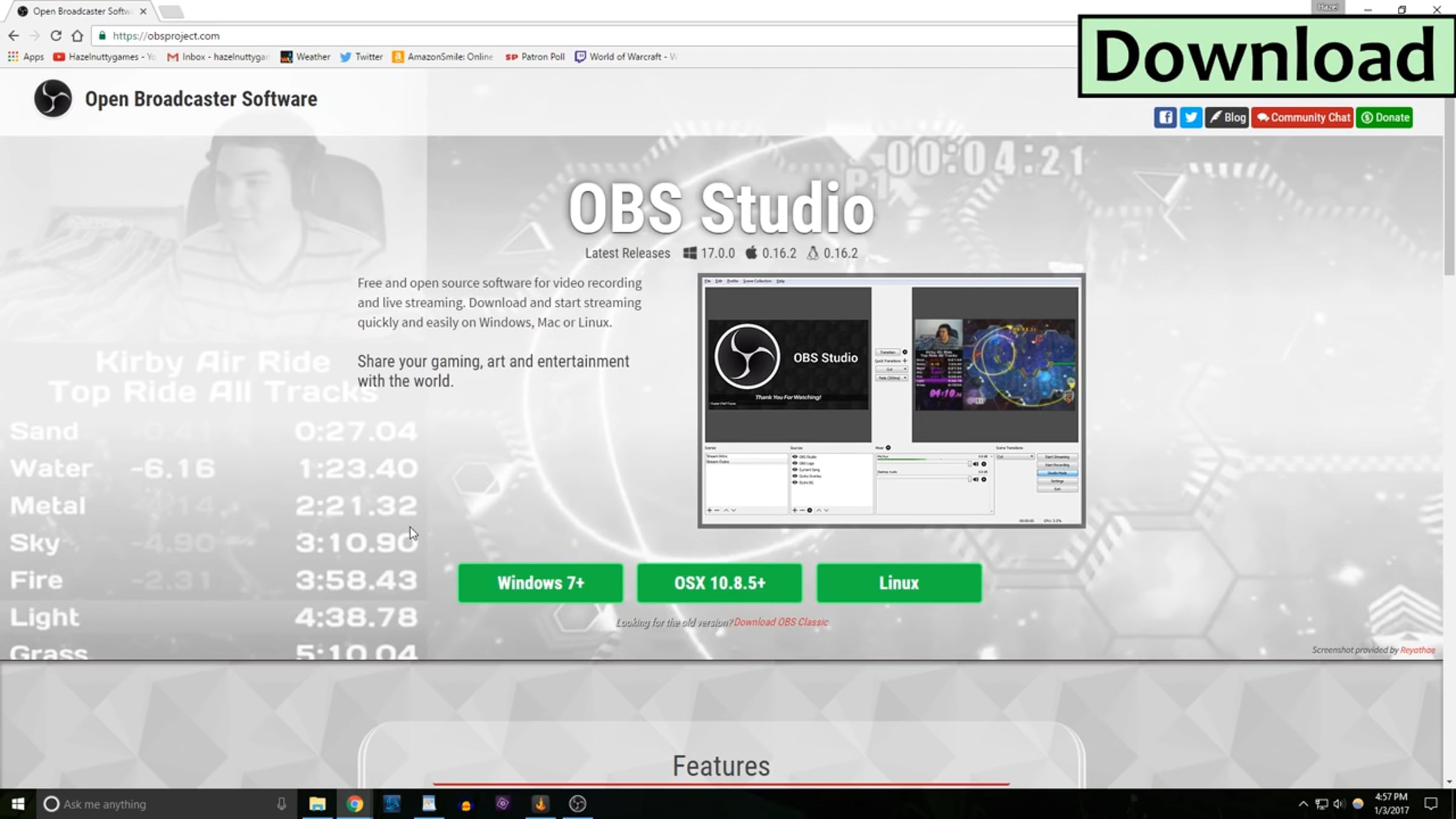Show hidden system tray icons
This screenshot has width=1456, height=819.
point(1303,804)
